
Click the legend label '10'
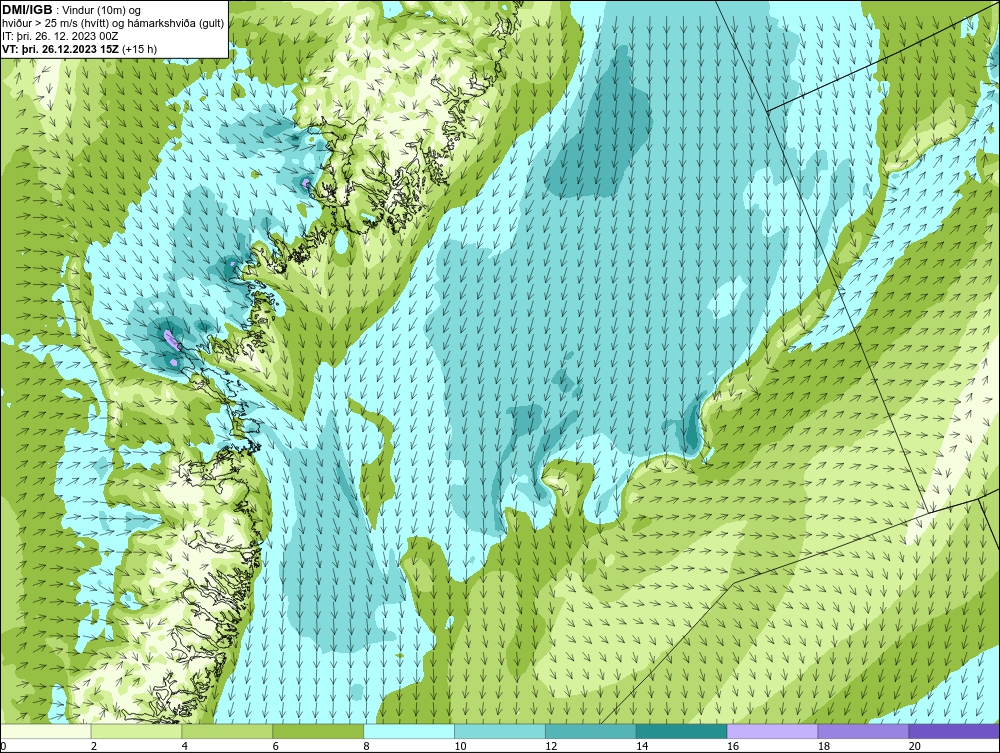point(460,746)
